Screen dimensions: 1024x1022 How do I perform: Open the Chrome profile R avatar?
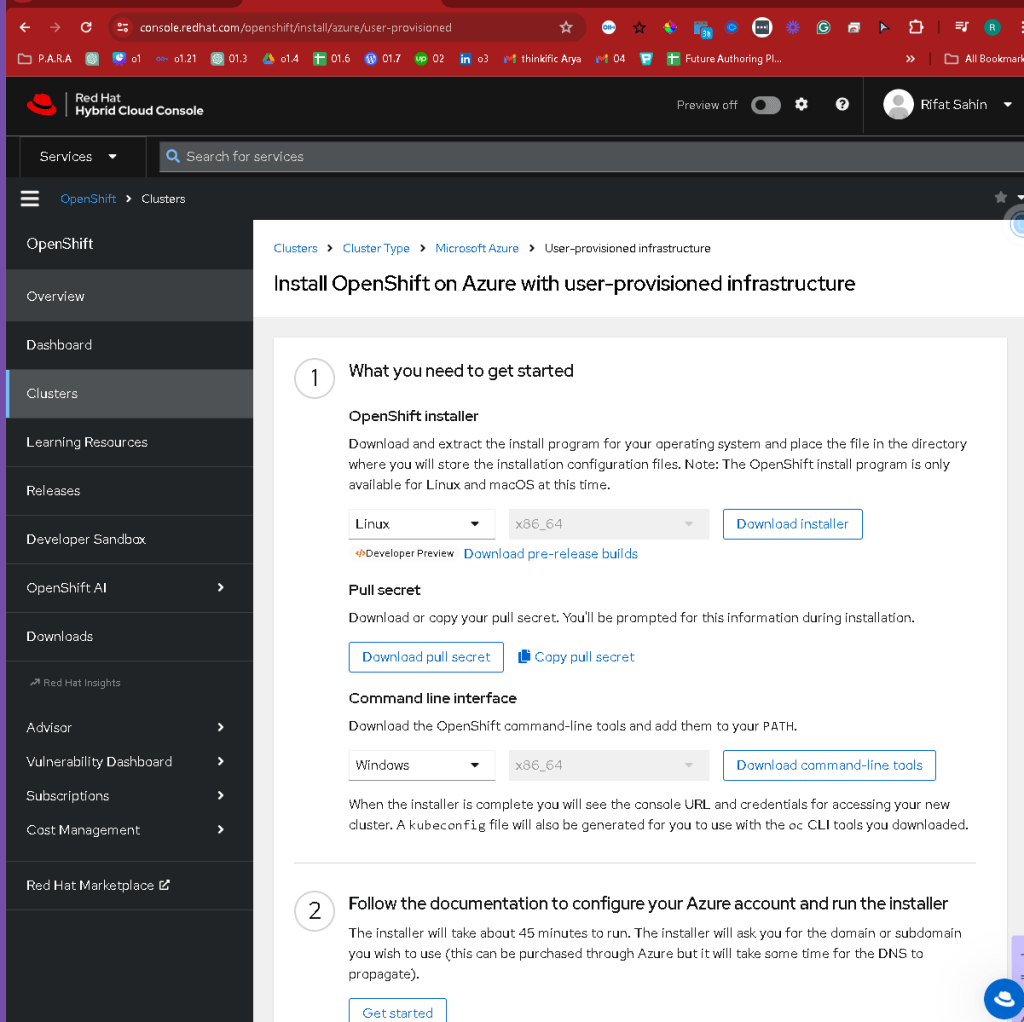point(992,27)
